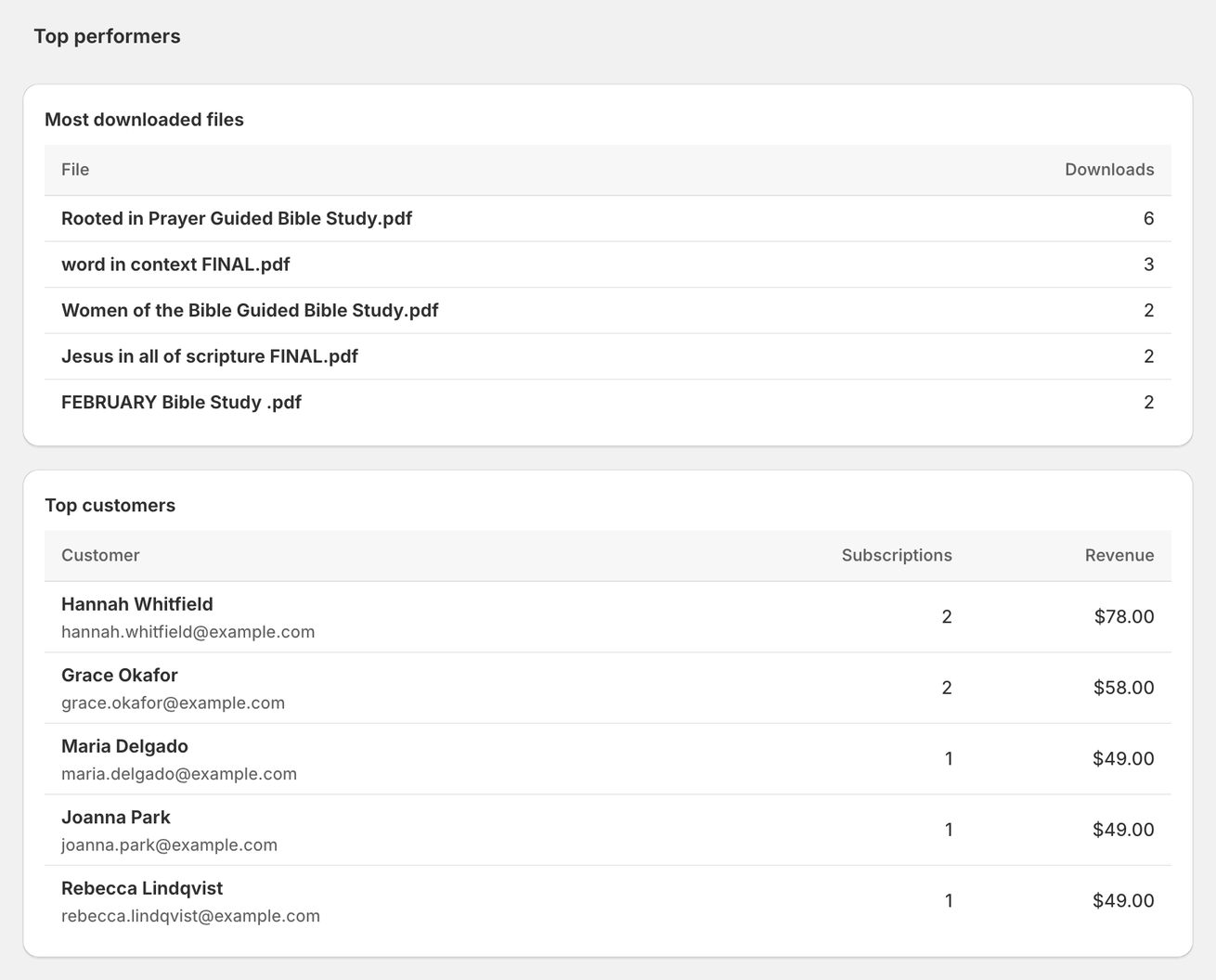Click the "Customer" column header
The image size is (1216, 980).
(100, 556)
